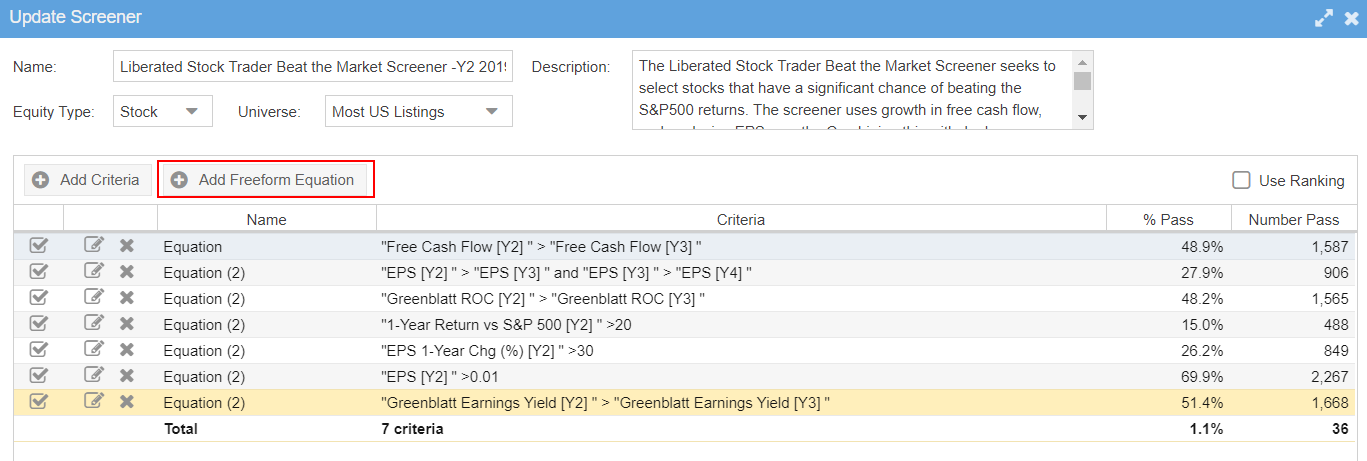
Task: Open the Universe dropdown
Action: click(419, 112)
